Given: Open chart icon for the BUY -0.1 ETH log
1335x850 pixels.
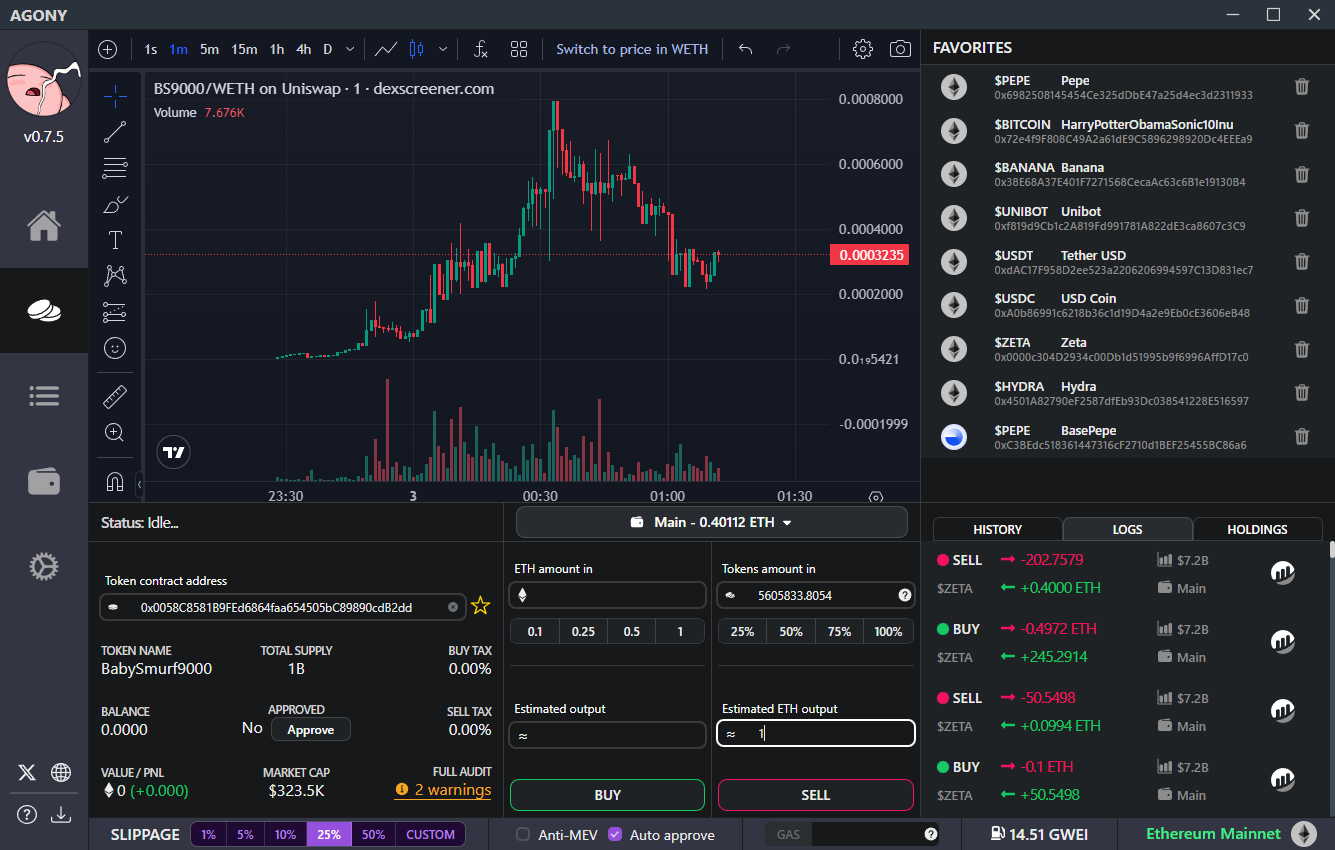Looking at the screenshot, I should [x=1283, y=780].
